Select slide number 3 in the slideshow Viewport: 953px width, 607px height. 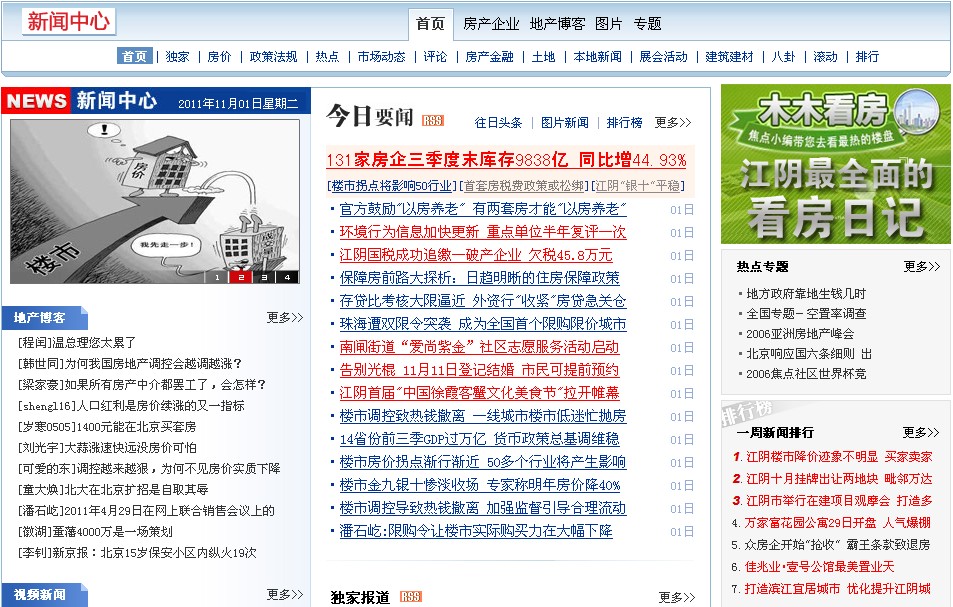[x=264, y=277]
